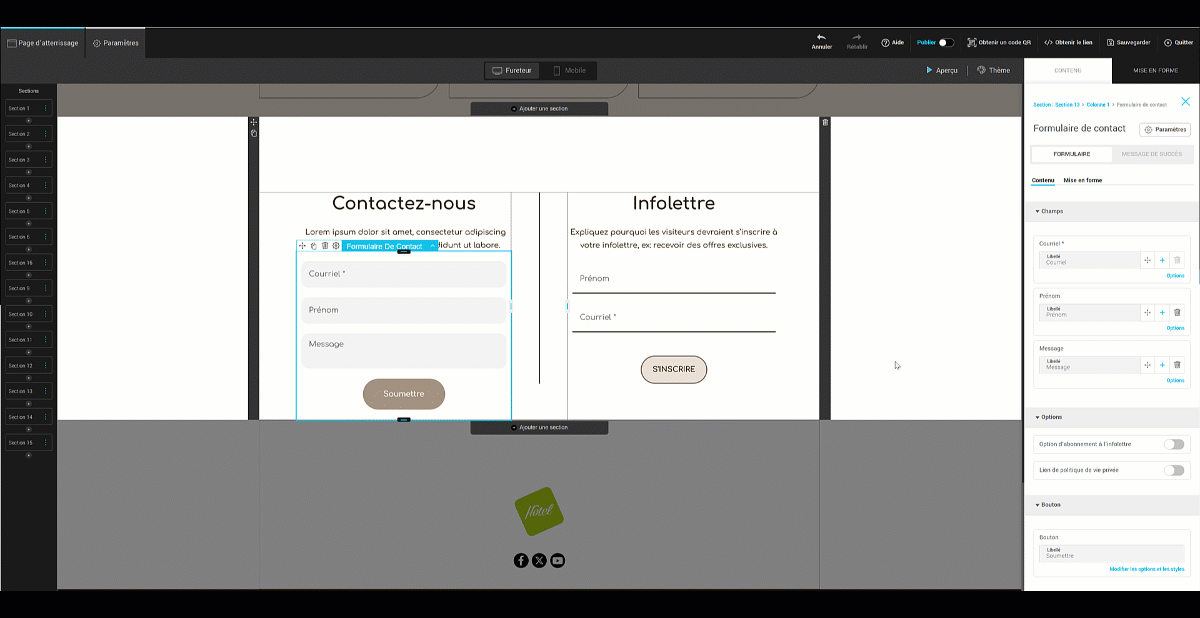Viewport: 1200px width, 618px height.
Task: Collapse the Options section
Action: (1037, 417)
